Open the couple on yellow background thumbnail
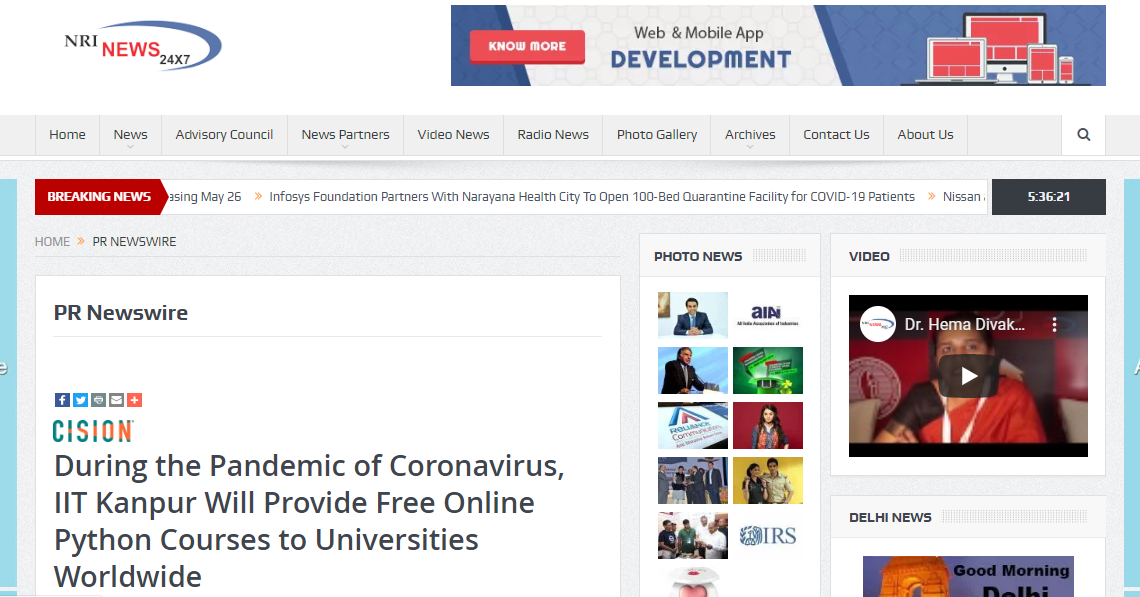The width and height of the screenshot is (1140, 597). [x=768, y=481]
